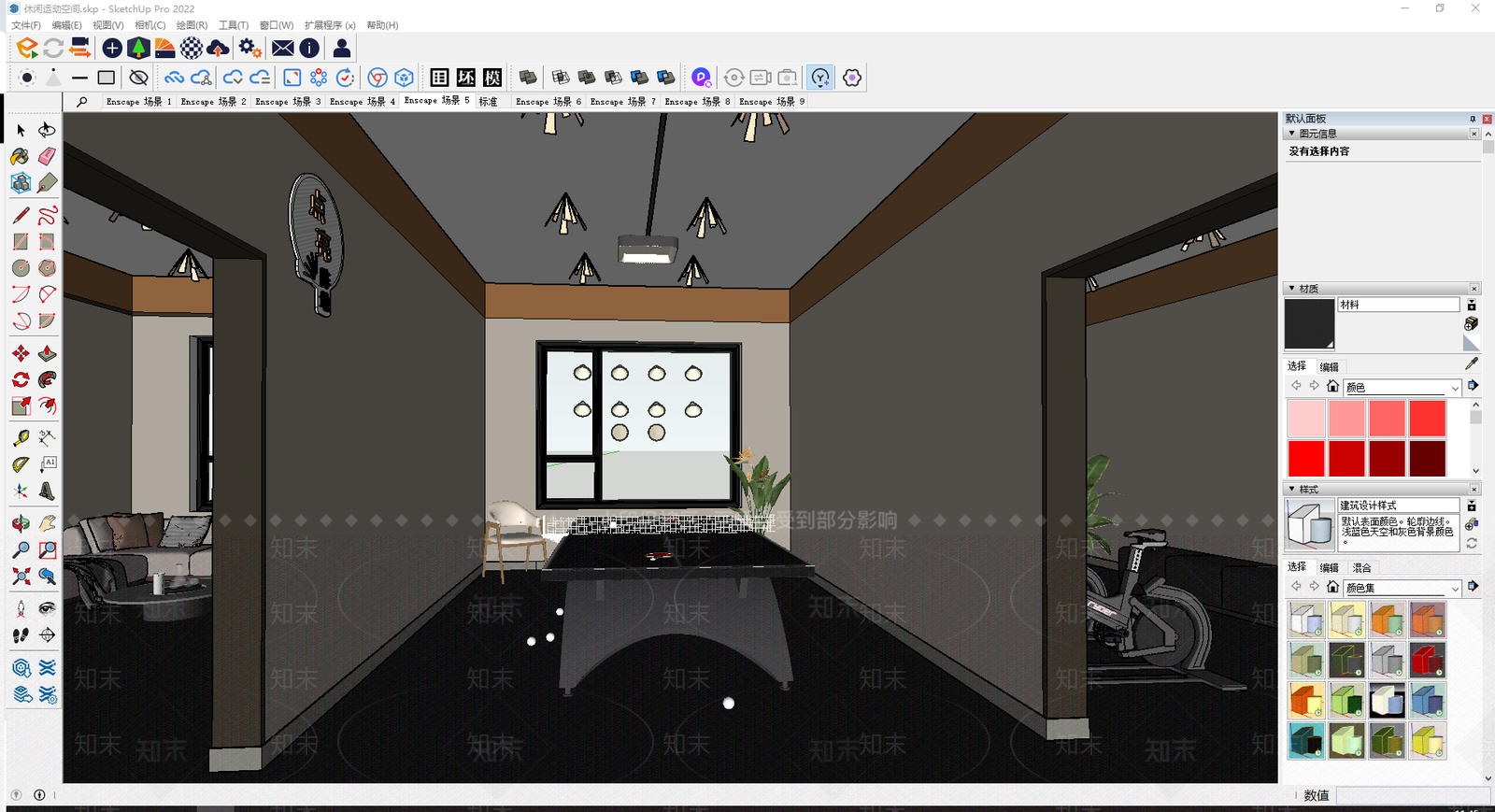Pick the Paint Bucket tool
1495x812 pixels.
[21, 156]
